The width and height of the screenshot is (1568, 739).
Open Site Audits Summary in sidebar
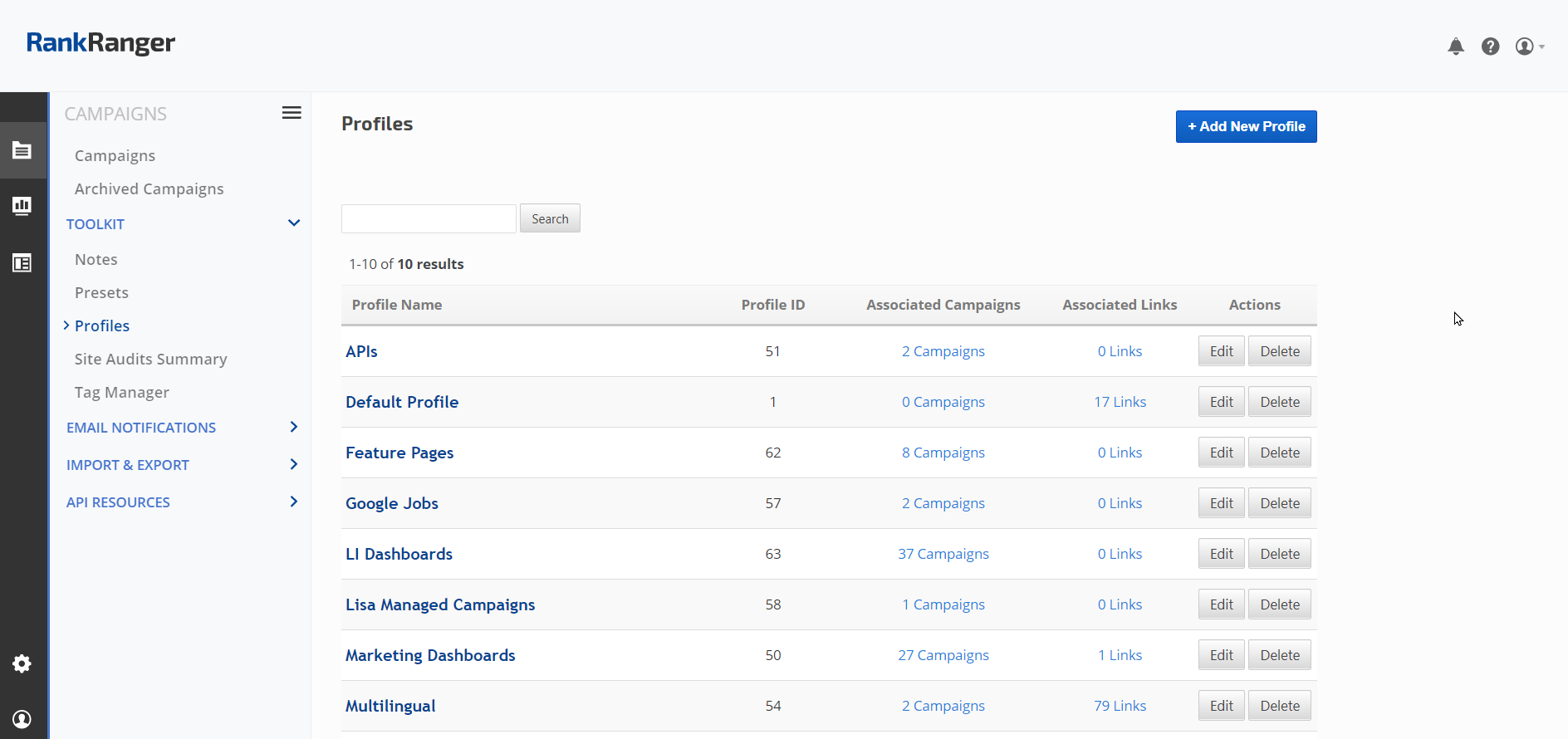(150, 359)
